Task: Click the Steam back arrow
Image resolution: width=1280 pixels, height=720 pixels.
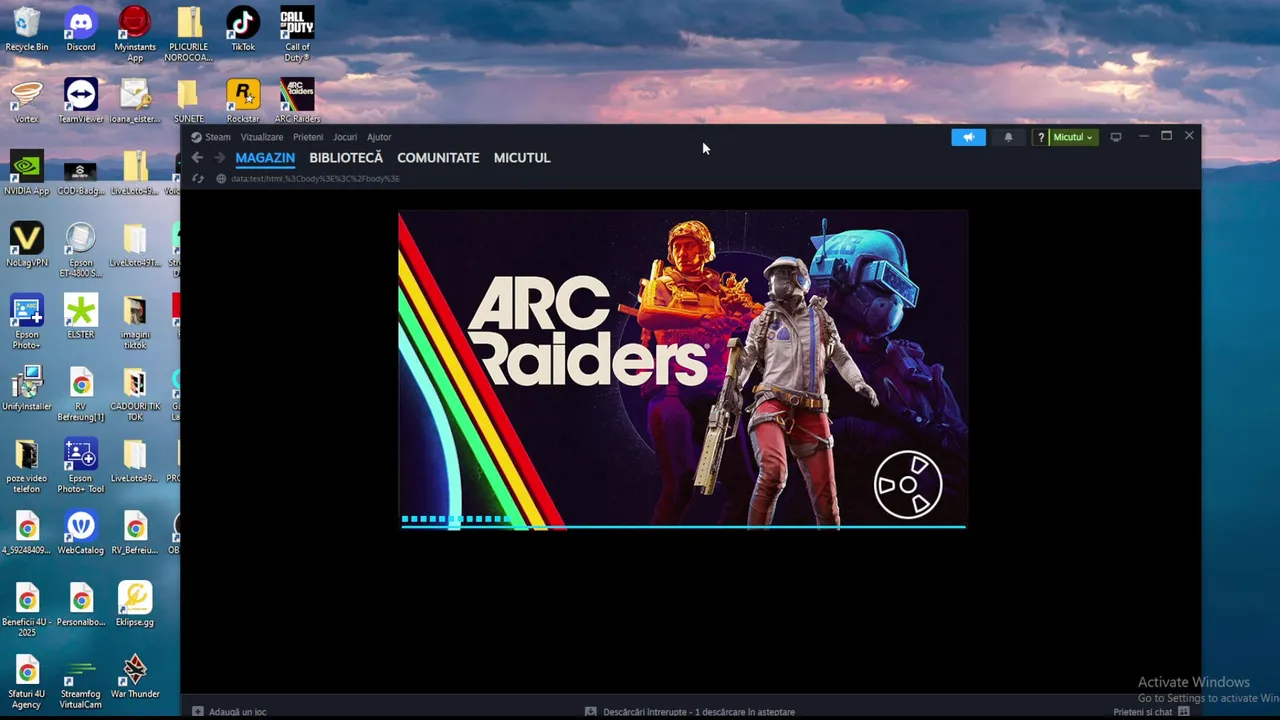Action: pos(197,158)
